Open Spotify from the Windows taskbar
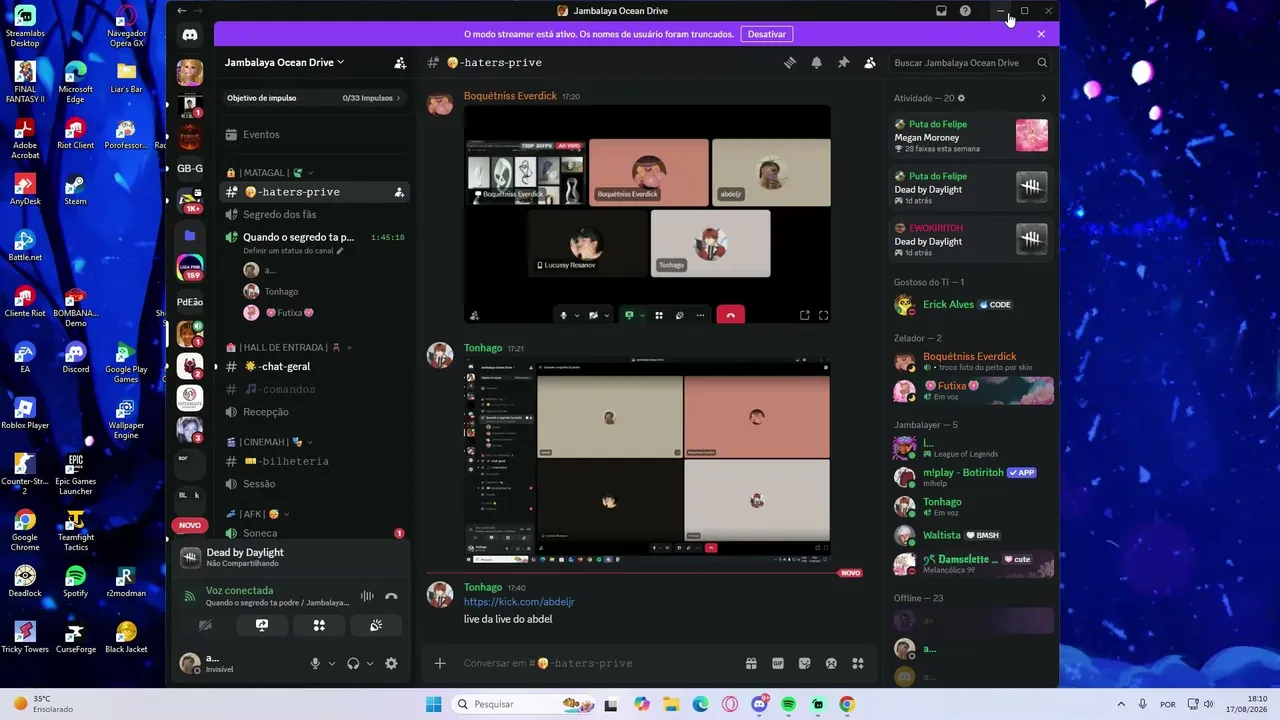The width and height of the screenshot is (1280, 720). 789,704
